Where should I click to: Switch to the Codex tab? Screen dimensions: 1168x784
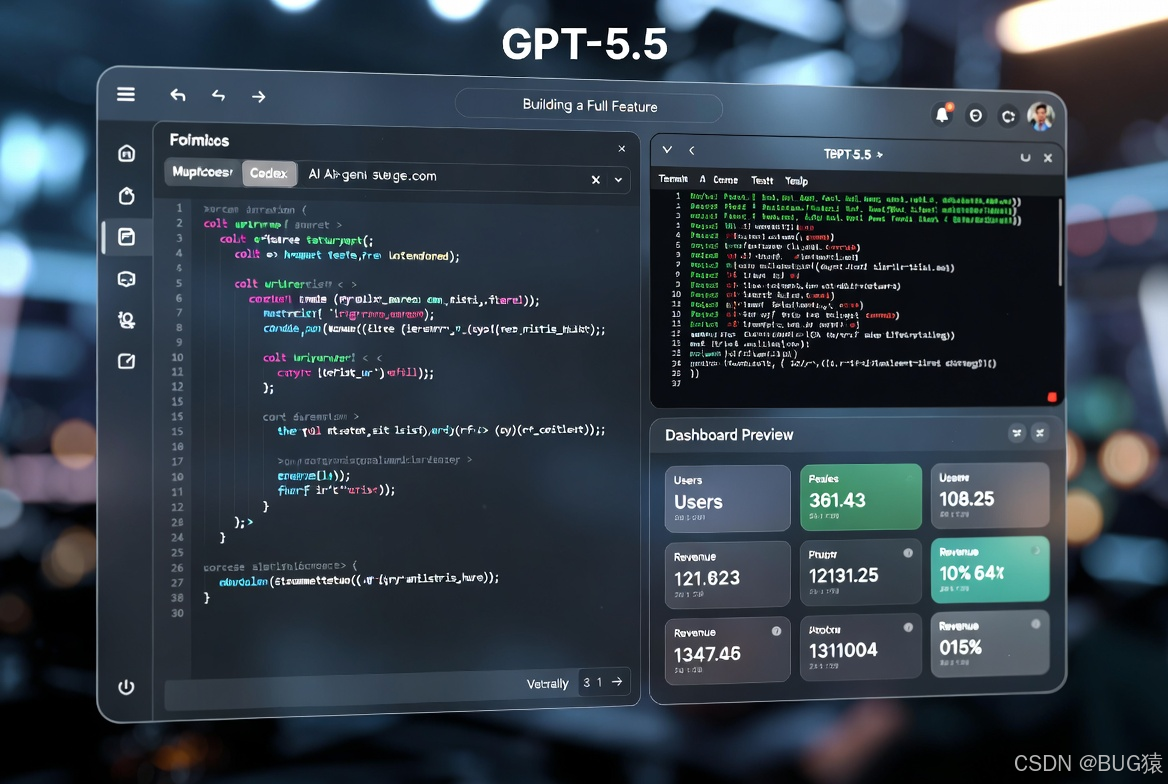click(x=269, y=174)
